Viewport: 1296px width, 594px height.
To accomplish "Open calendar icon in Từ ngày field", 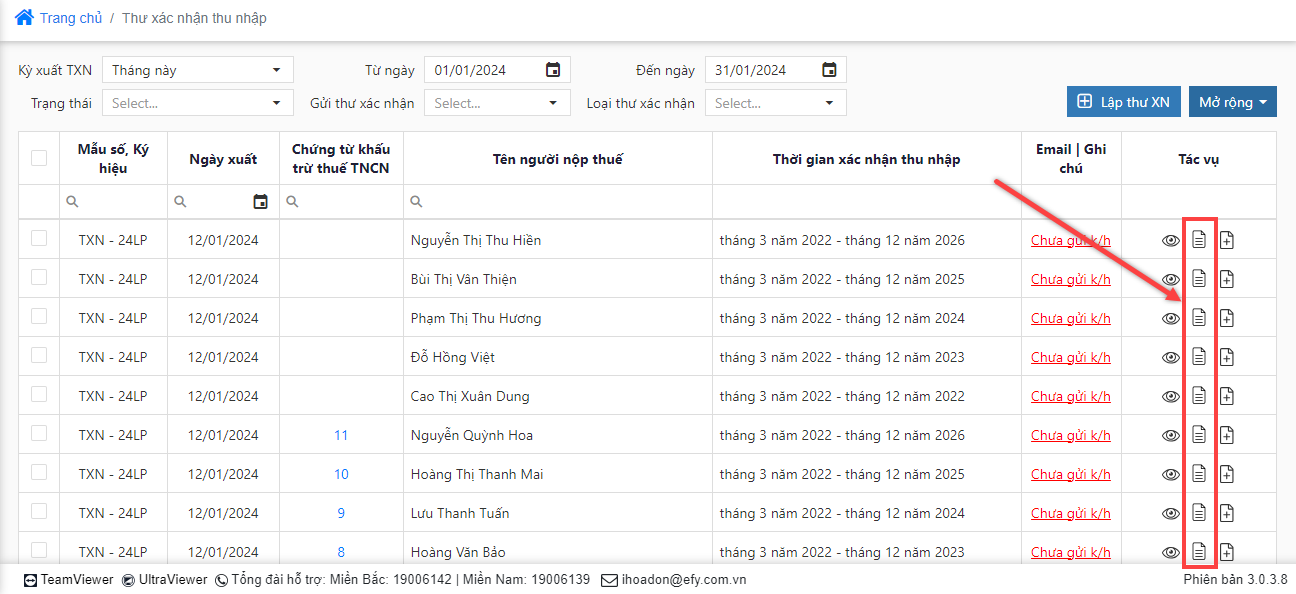I will [553, 70].
